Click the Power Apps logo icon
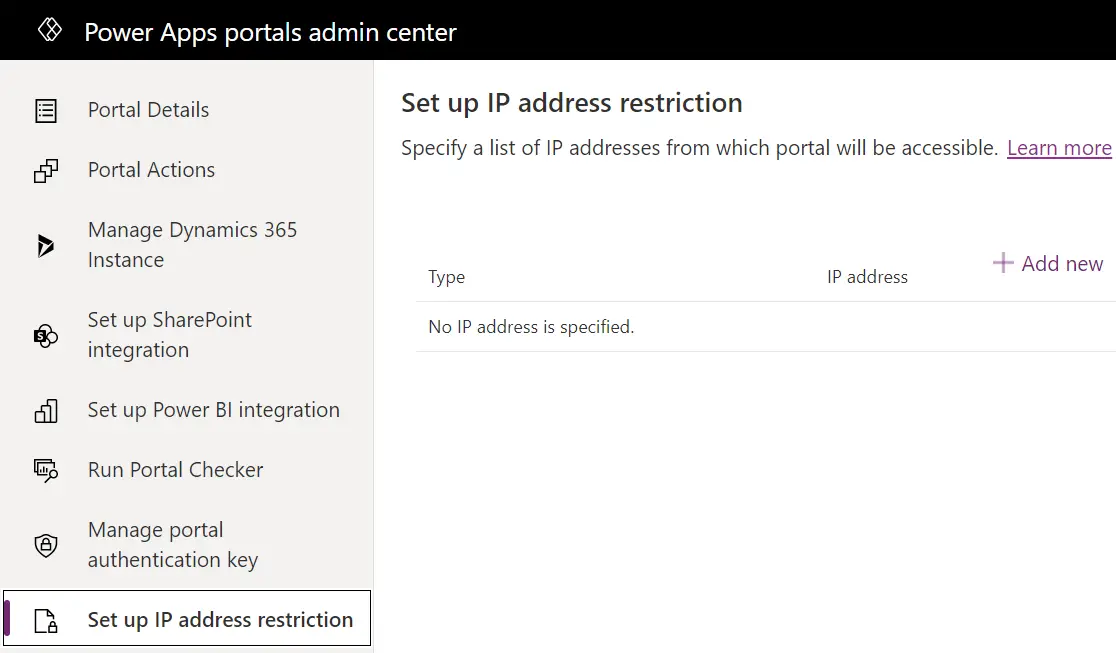The image size is (1116, 653). click(x=50, y=30)
